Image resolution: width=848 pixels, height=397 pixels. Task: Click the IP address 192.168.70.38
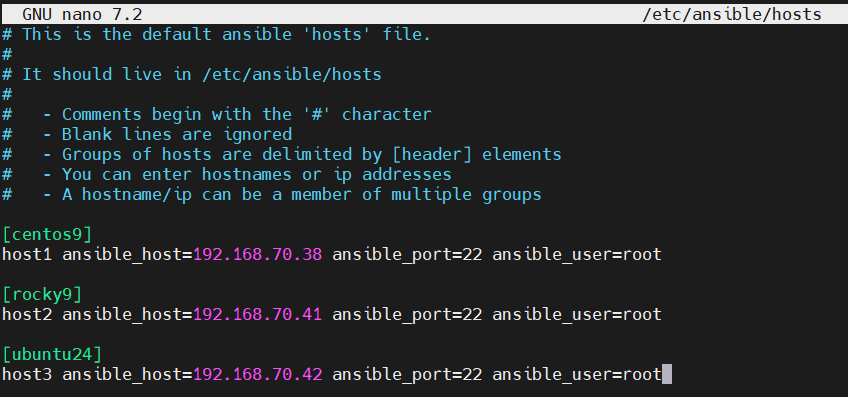[x=258, y=255]
